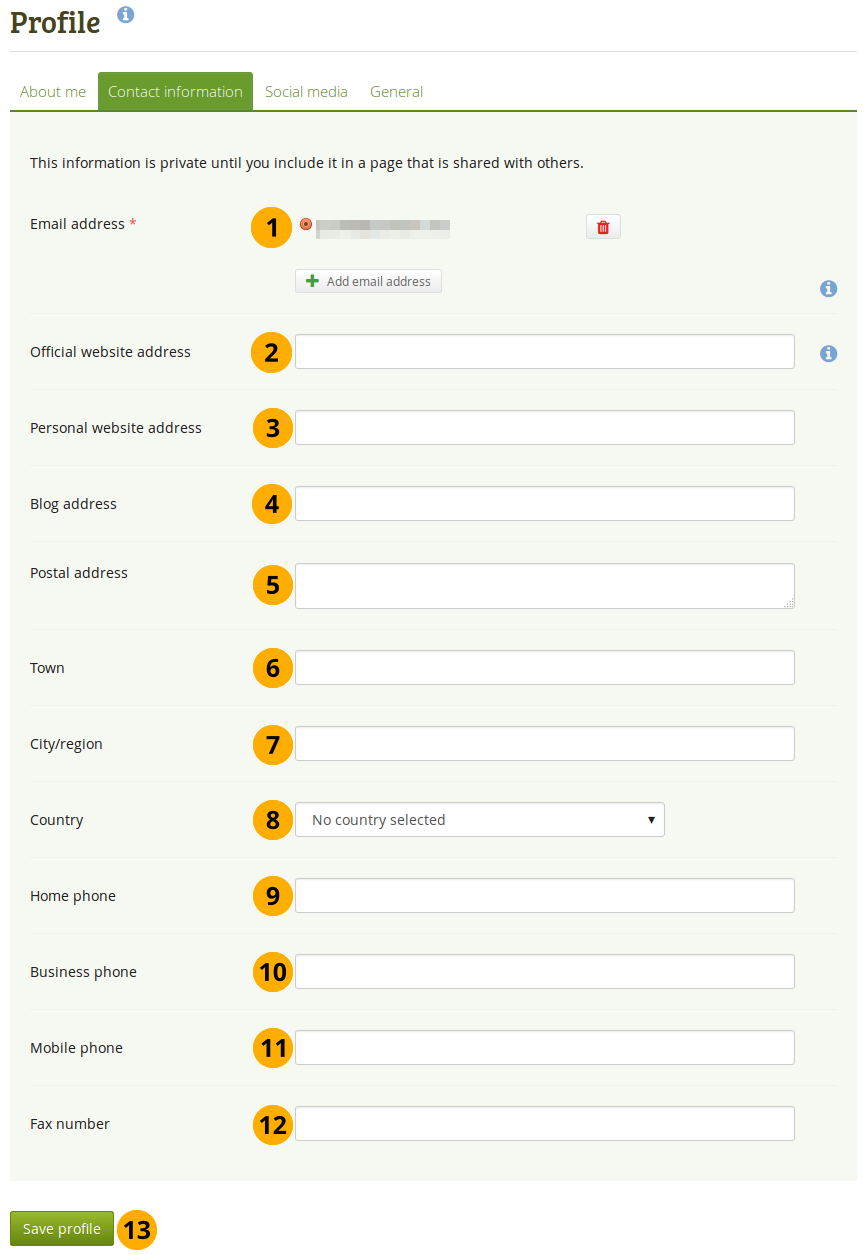Click into the Personal website address field
This screenshot has width=868, height=1255.
tap(544, 428)
